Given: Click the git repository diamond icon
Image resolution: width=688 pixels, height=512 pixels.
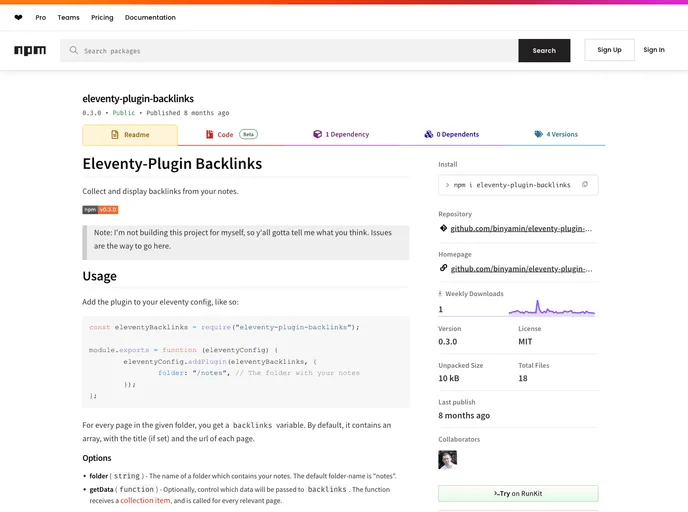Looking at the screenshot, I should click(443, 228).
